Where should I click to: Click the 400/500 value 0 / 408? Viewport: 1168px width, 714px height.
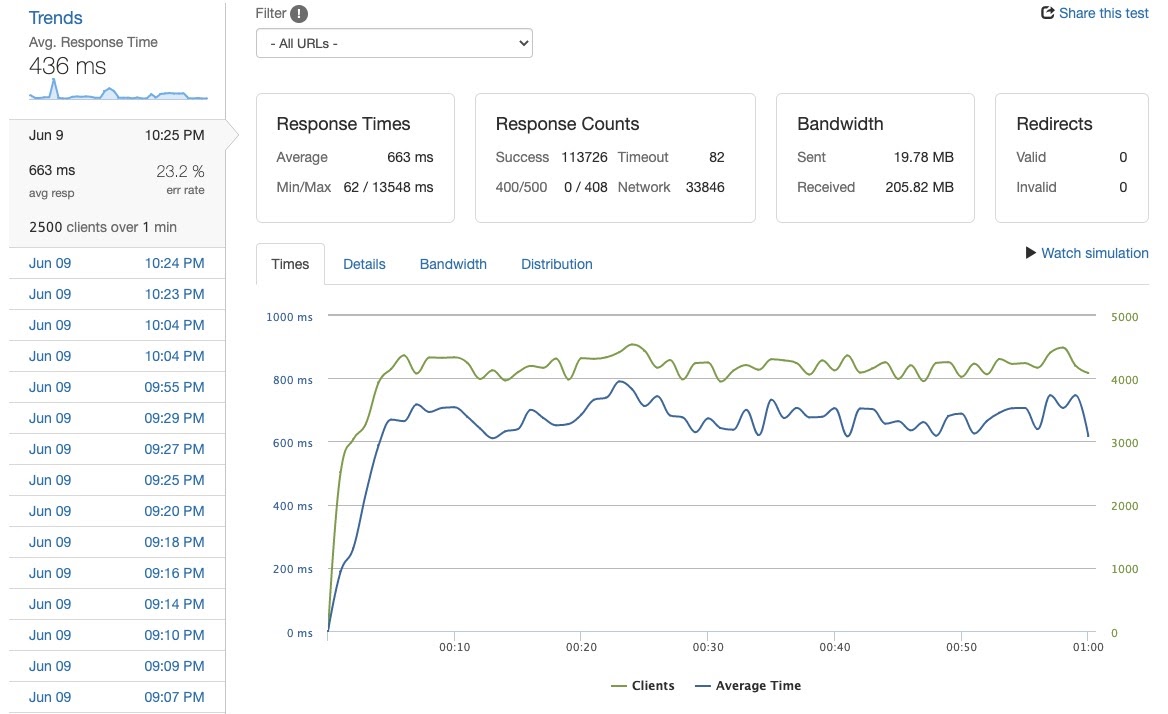(585, 187)
